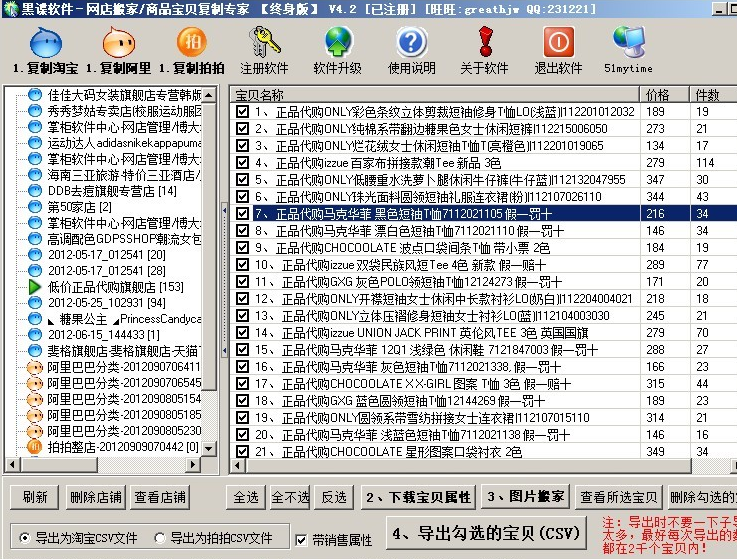Select icon beside 第50家店 [2]
Viewport: 737px width, 559px height.
tap(35, 207)
